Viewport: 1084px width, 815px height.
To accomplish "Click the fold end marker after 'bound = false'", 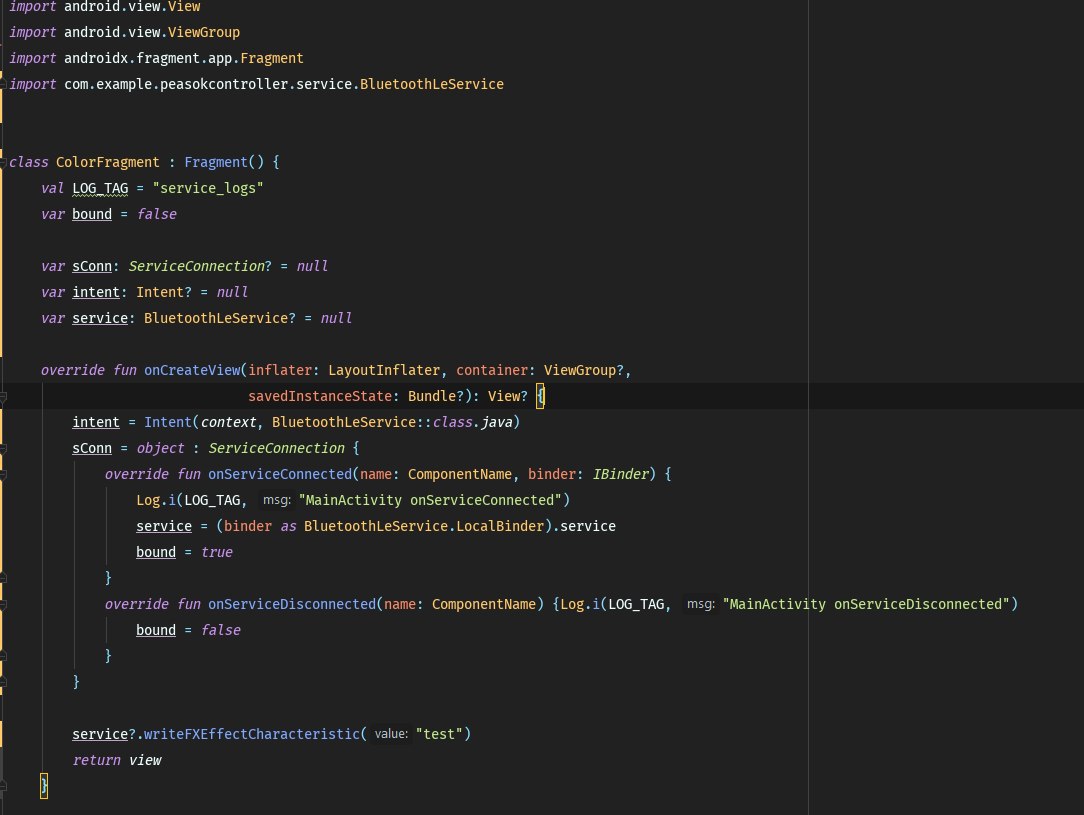I will [3, 656].
